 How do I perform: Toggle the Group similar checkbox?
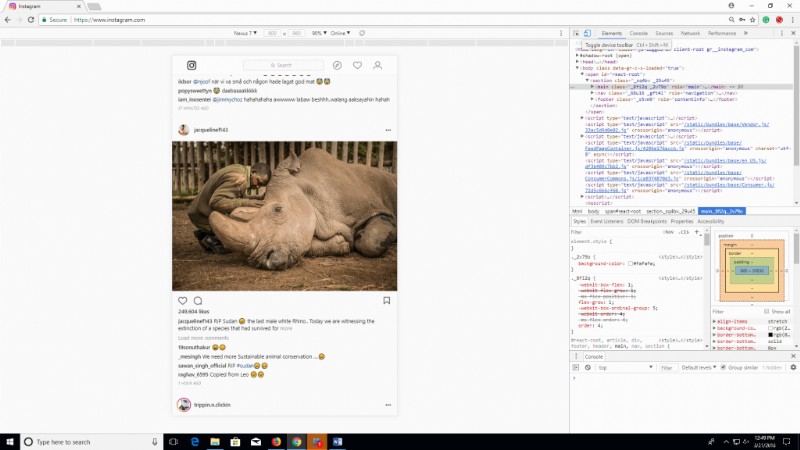click(723, 367)
